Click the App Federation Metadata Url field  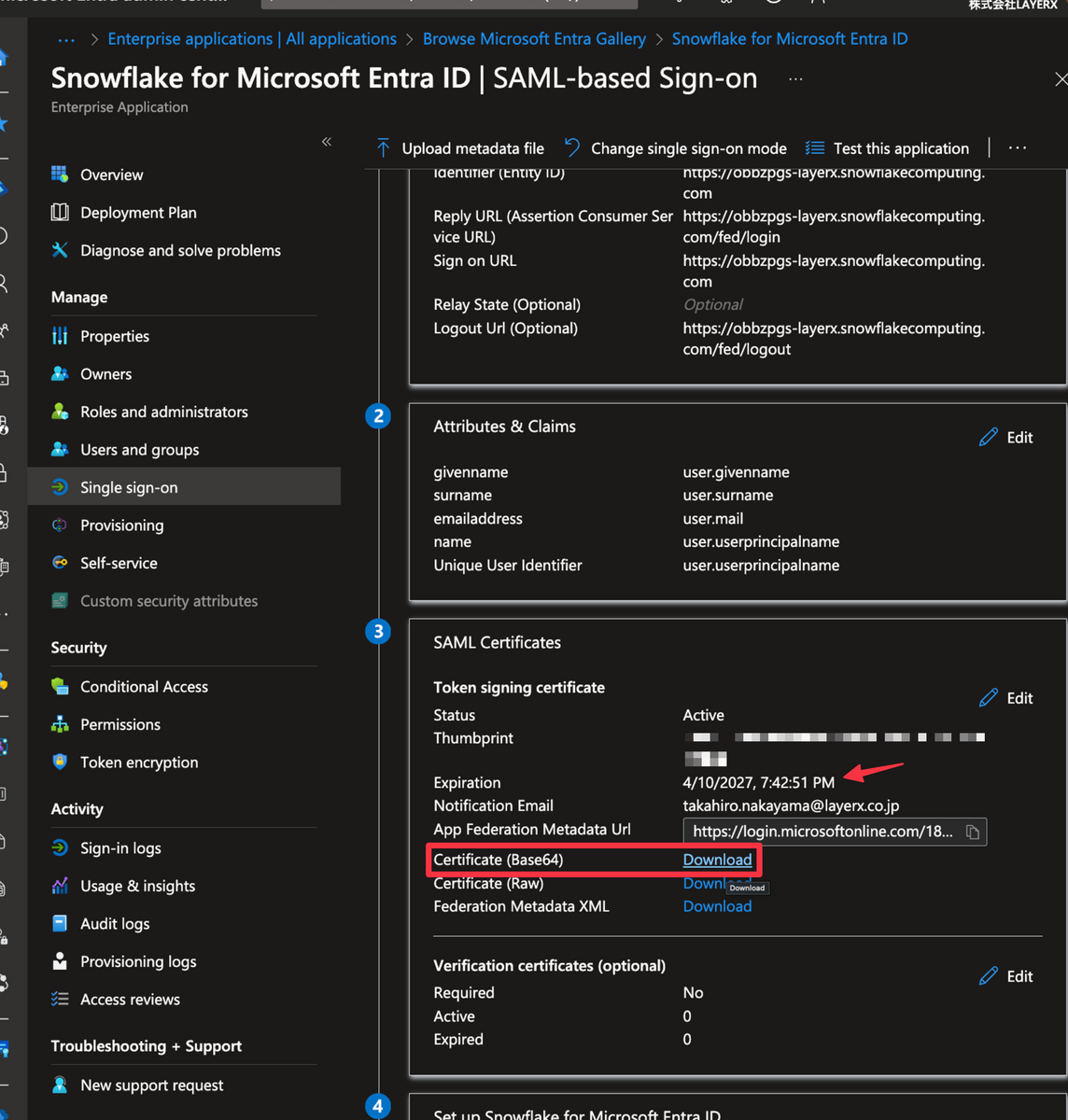[835, 832]
